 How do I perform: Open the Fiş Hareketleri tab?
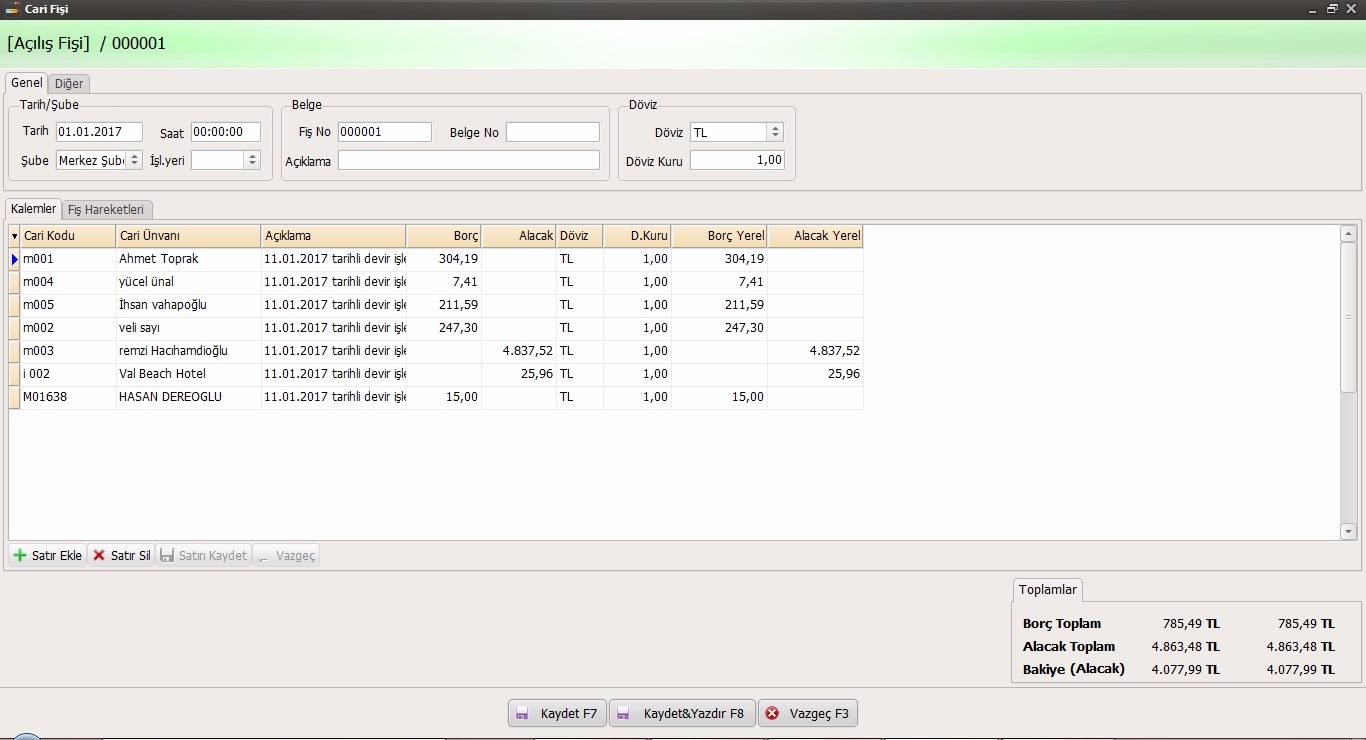tap(106, 209)
